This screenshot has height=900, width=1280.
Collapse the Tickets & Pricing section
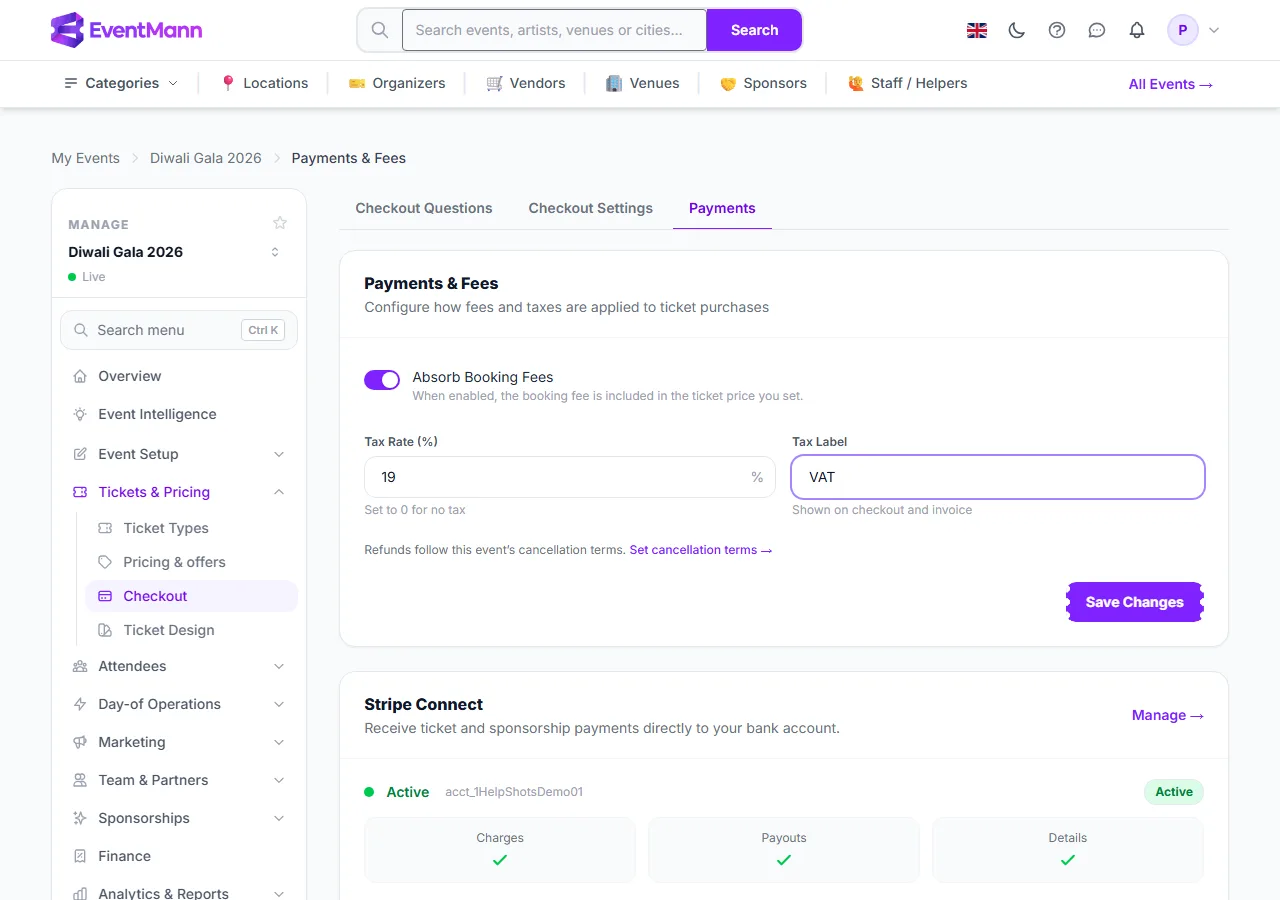180,492
